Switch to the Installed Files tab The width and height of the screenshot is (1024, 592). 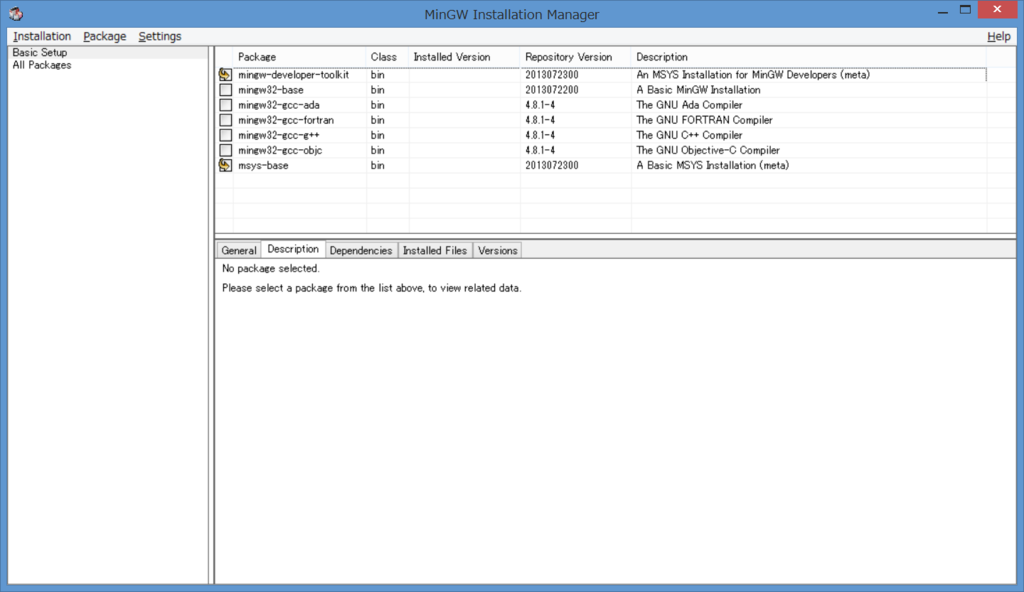(x=435, y=250)
